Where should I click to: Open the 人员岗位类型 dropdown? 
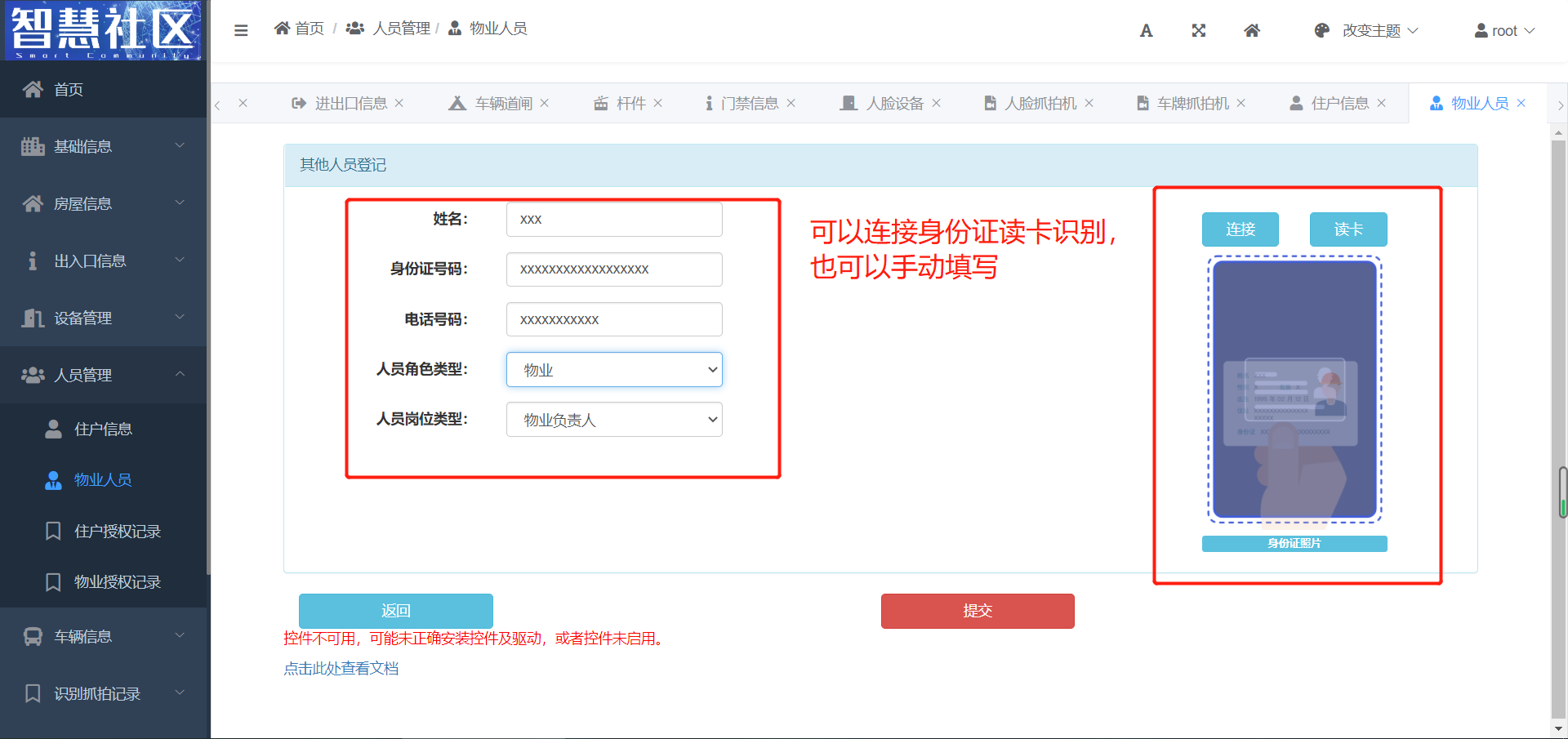[x=614, y=420]
